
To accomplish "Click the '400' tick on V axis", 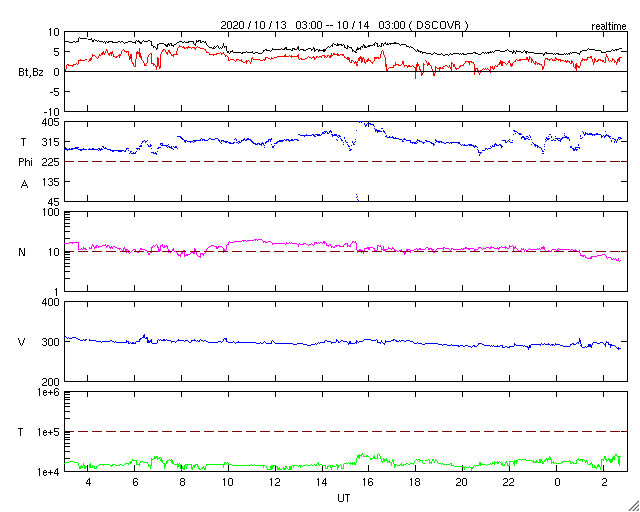I will [x=52, y=302].
